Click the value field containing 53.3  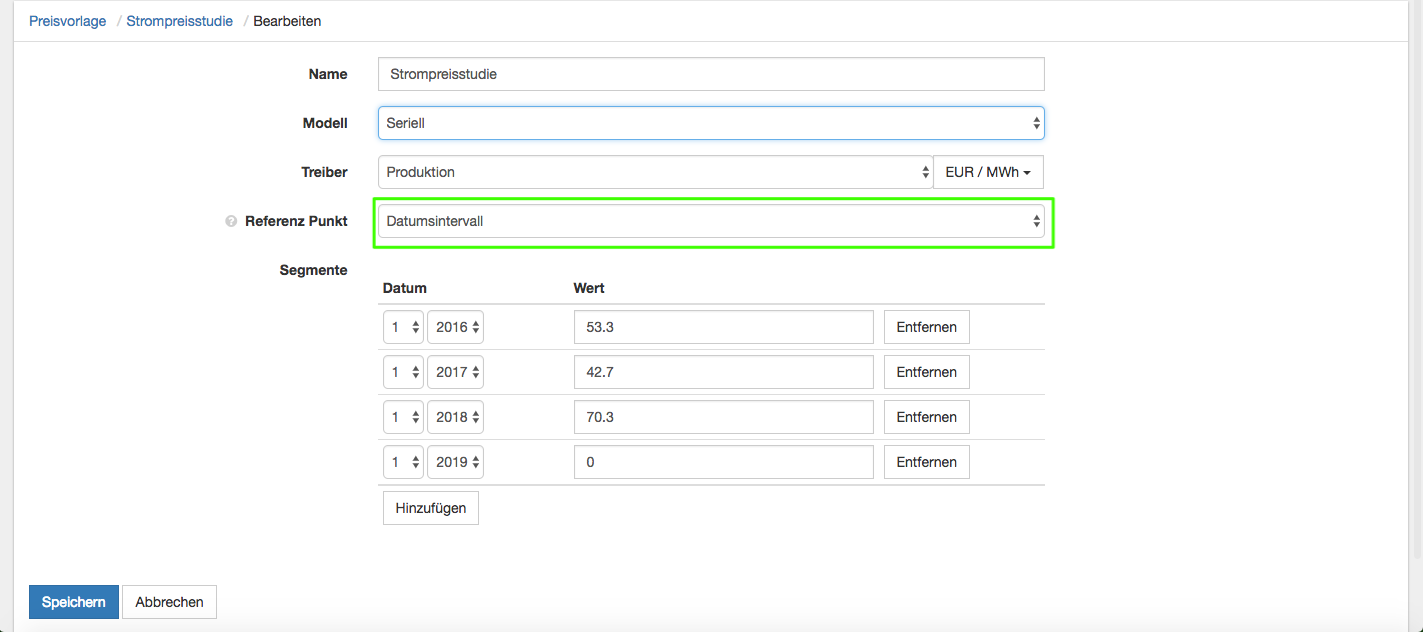point(724,327)
